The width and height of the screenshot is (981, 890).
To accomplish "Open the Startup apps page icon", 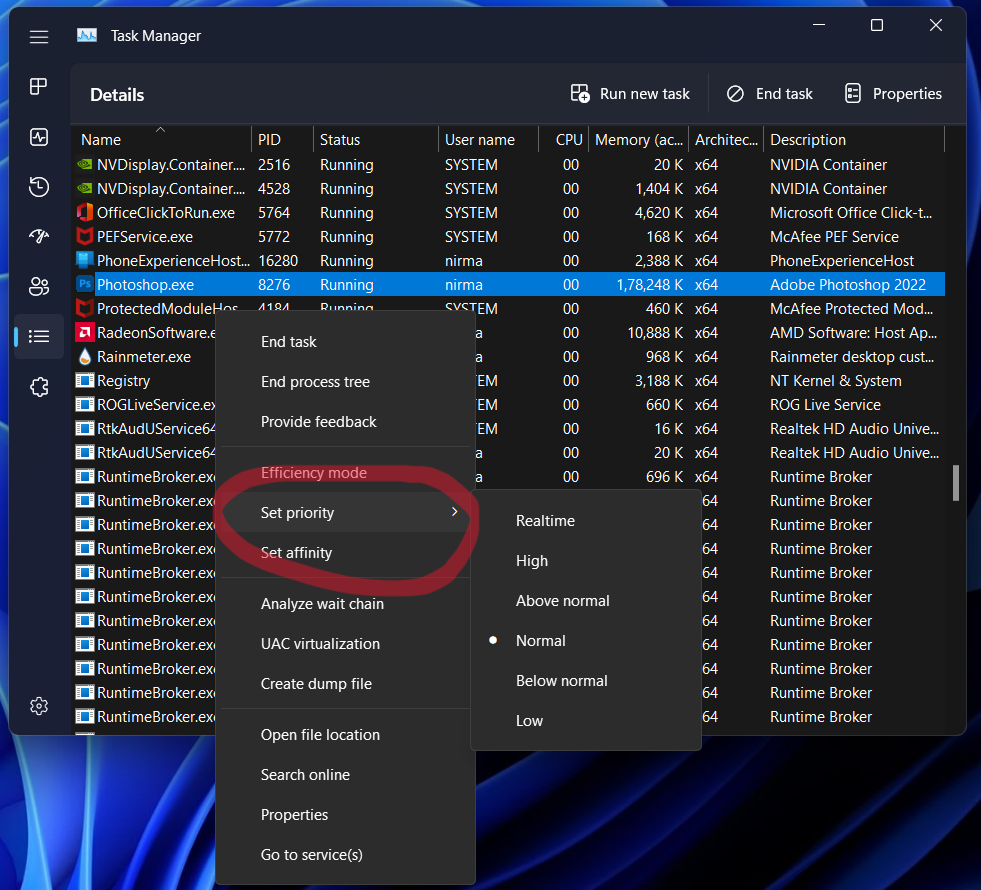I will pyautogui.click(x=39, y=236).
